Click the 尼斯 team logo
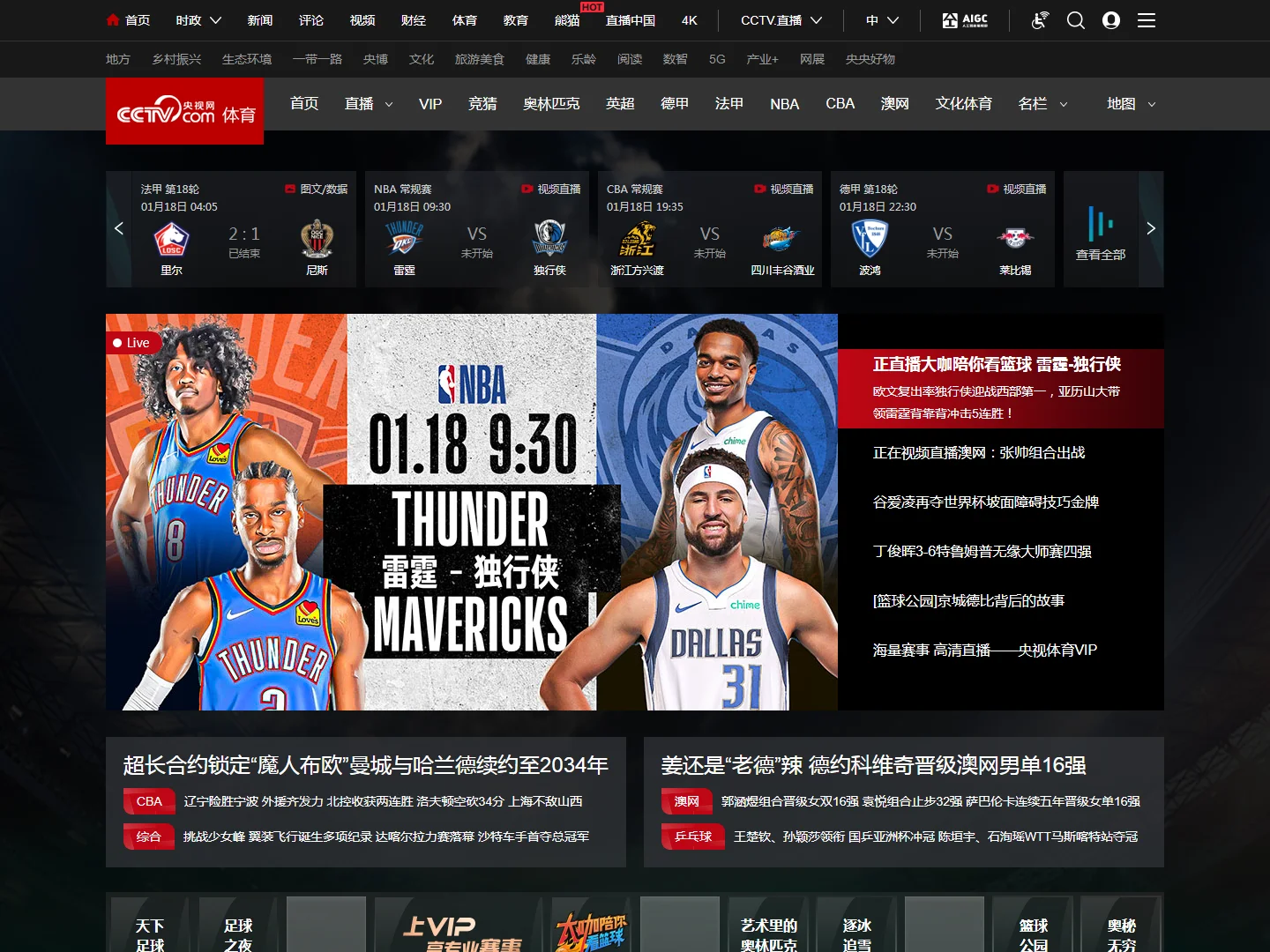The height and width of the screenshot is (952, 1270). (x=317, y=240)
